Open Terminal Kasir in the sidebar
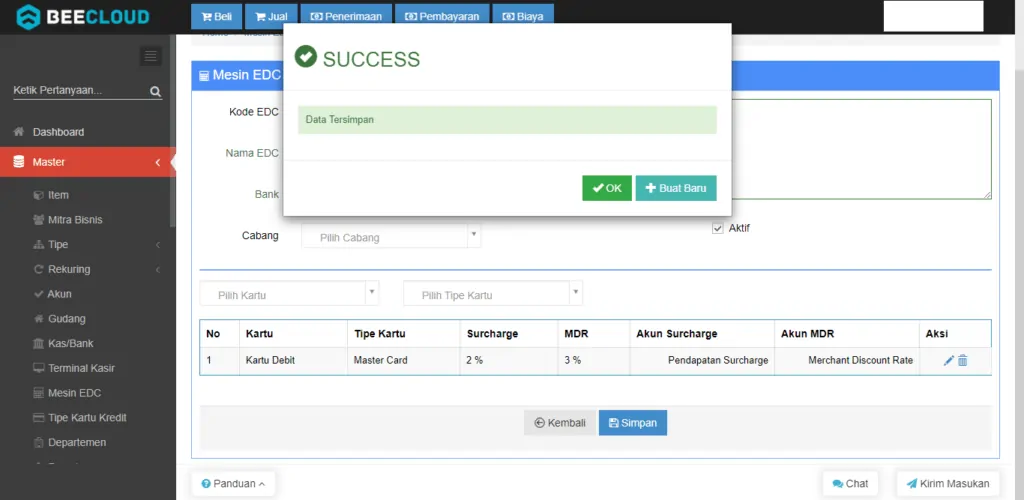This screenshot has height=500, width=1024. [x=81, y=368]
